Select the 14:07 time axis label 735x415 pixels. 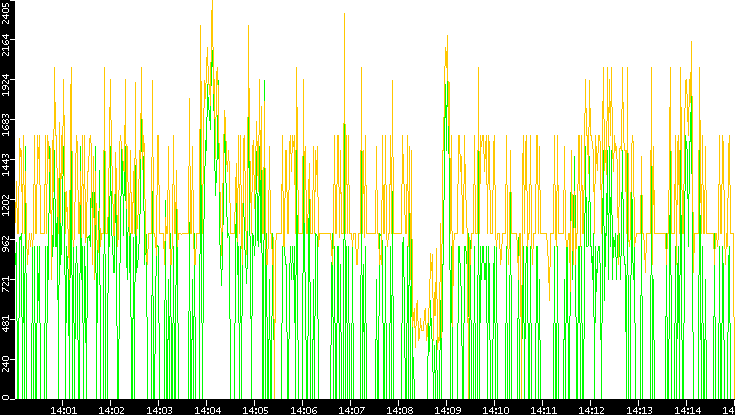coord(351,410)
